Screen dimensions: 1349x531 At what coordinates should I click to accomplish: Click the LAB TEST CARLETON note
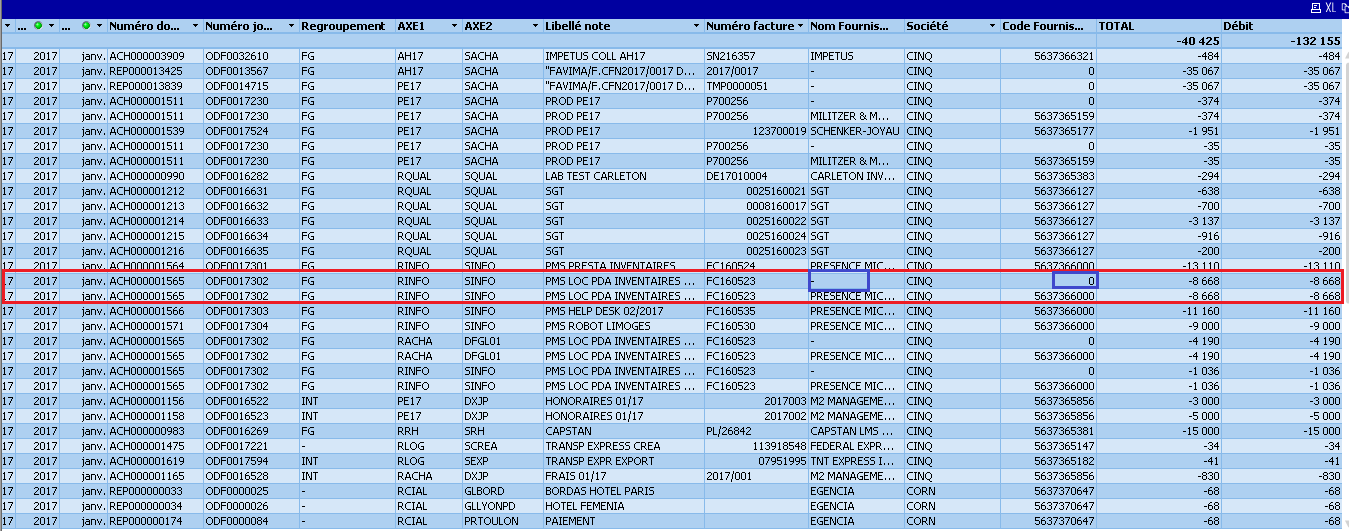tap(596, 176)
